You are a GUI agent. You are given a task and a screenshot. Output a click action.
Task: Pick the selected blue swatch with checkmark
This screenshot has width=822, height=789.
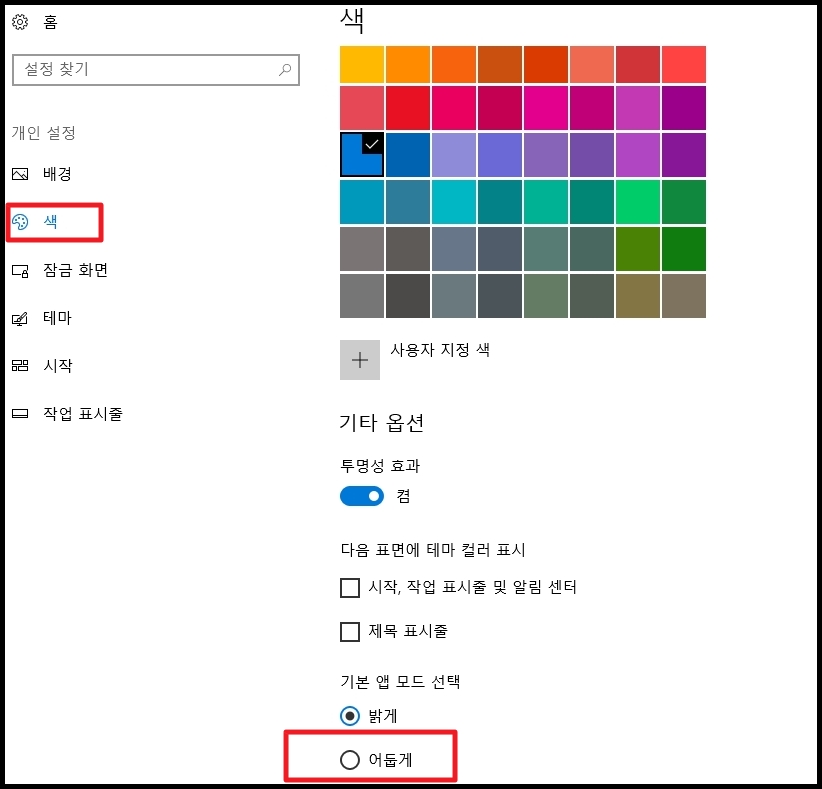pyautogui.click(x=362, y=155)
